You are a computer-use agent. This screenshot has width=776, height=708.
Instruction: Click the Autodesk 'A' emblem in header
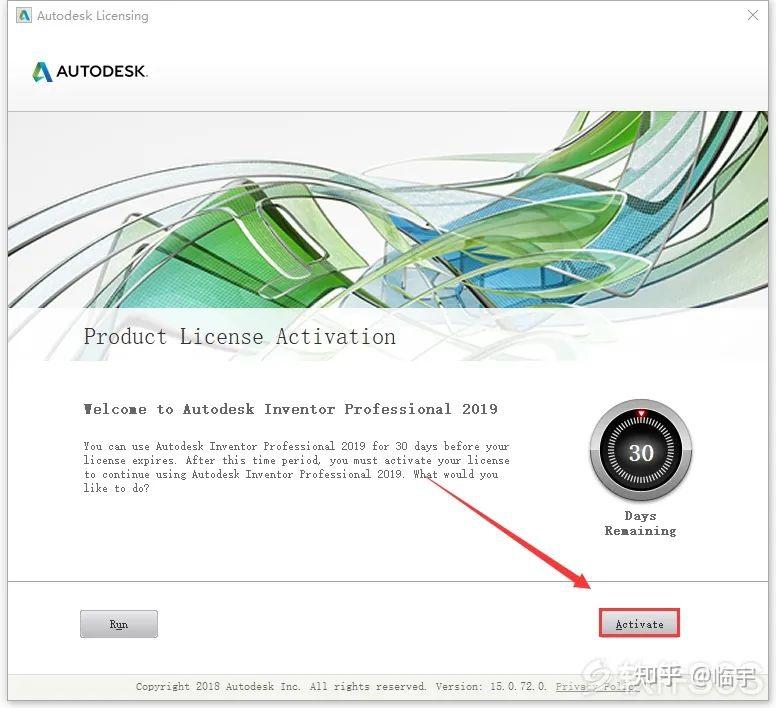43,72
